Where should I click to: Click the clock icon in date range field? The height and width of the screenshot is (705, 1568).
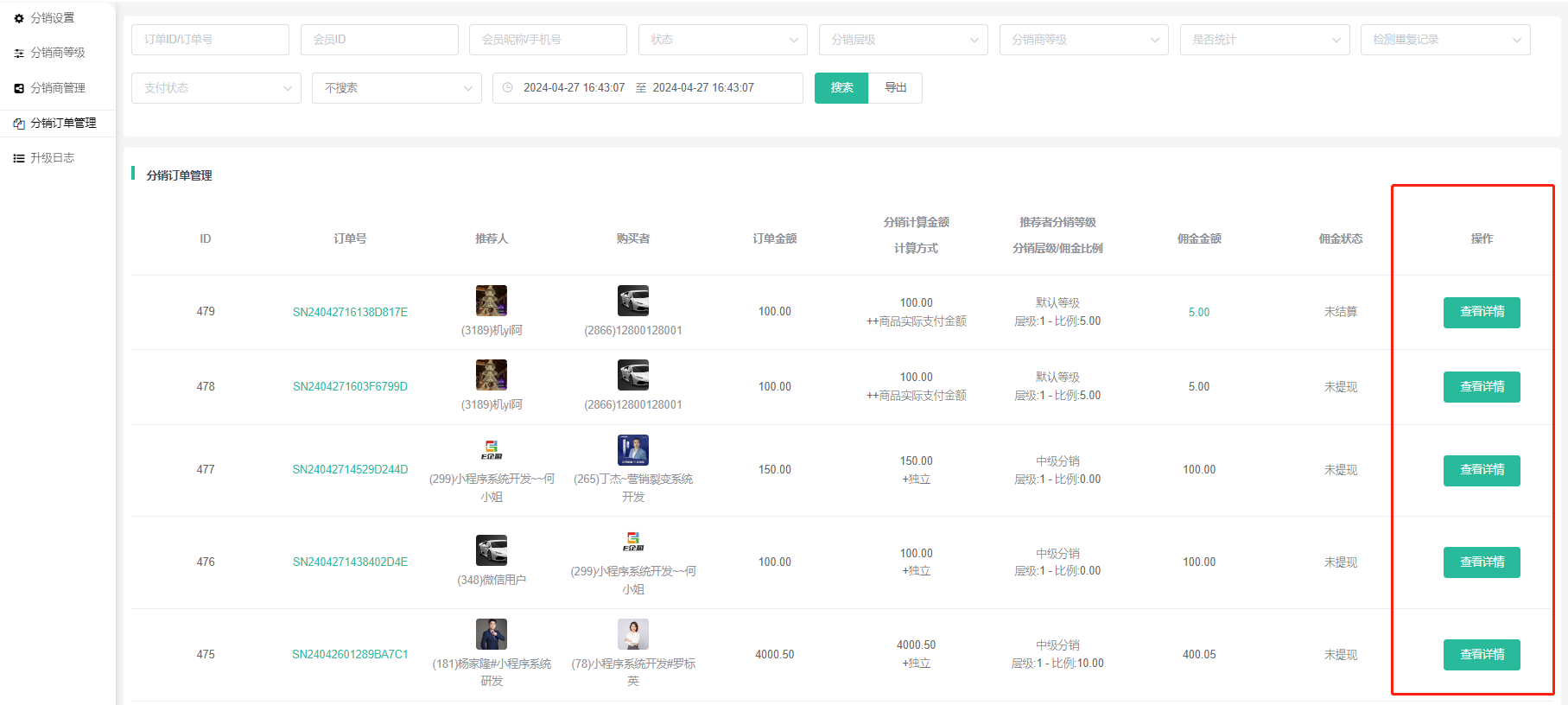point(508,88)
